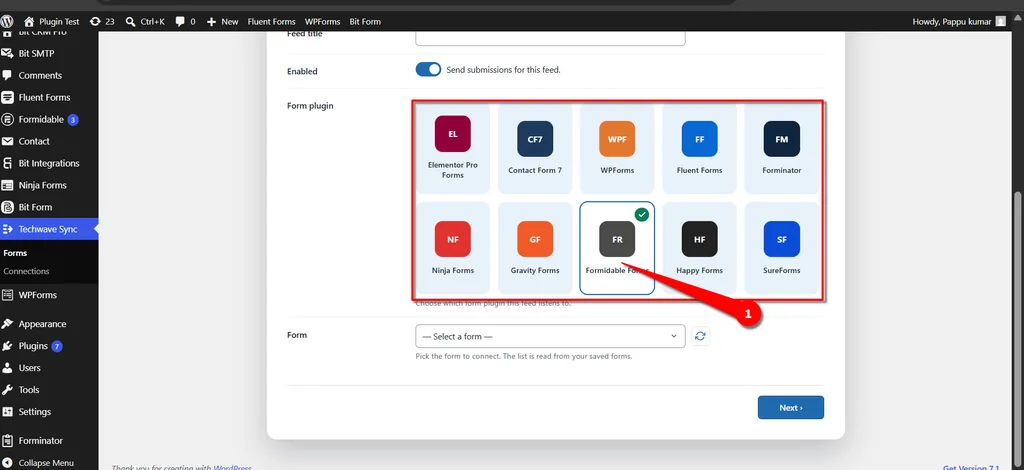Viewport: 1024px width, 470px height.
Task: Click Collapse Menu in the sidebar
Action: [49, 463]
